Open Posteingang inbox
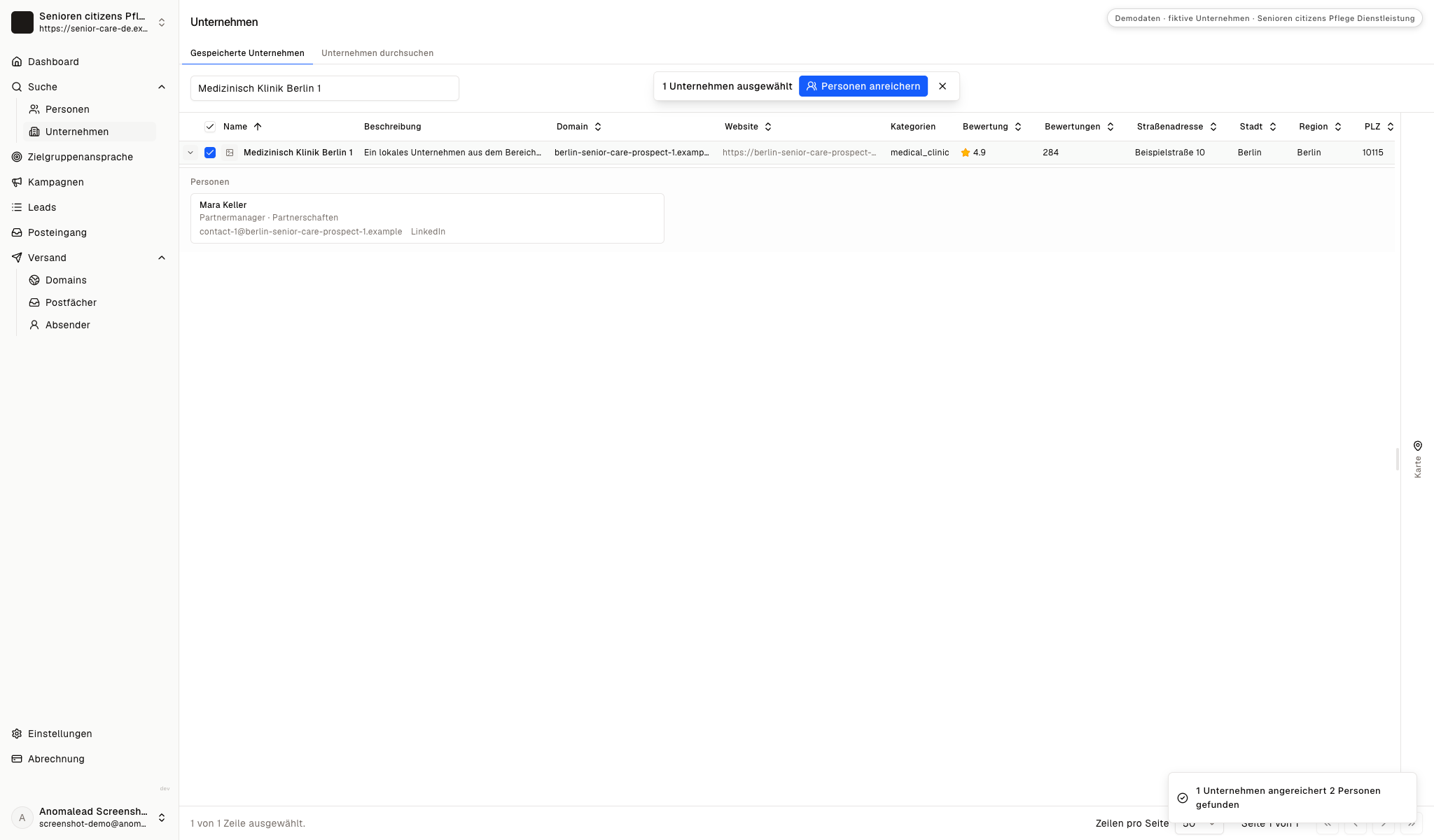Screen dimensions: 1434x840 point(57,232)
